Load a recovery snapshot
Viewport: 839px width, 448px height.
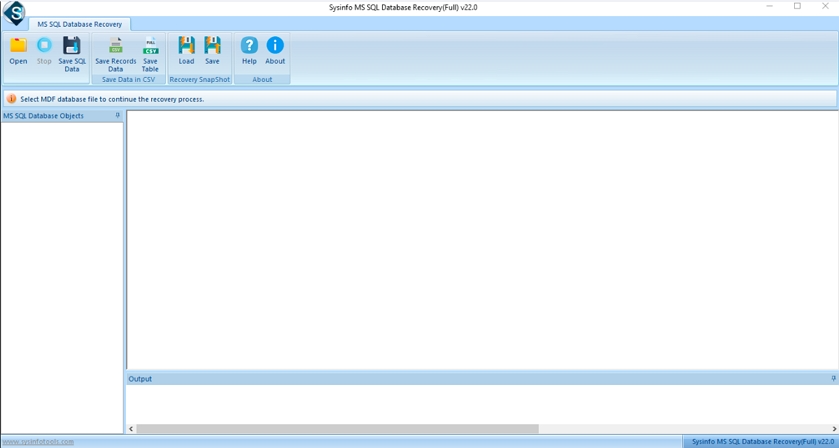point(186,50)
